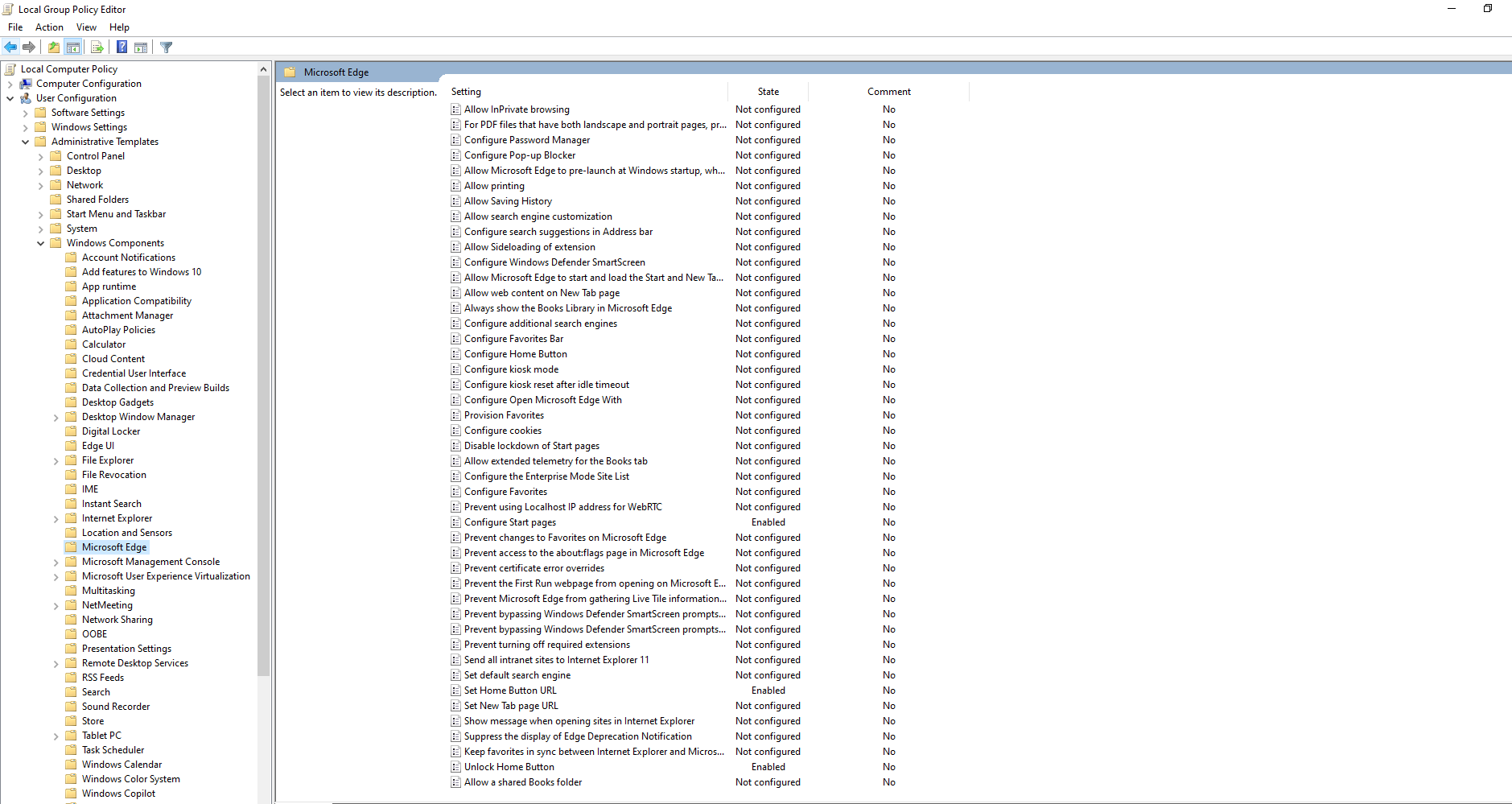Click the Filter funnel toolbar icon

click(x=167, y=47)
